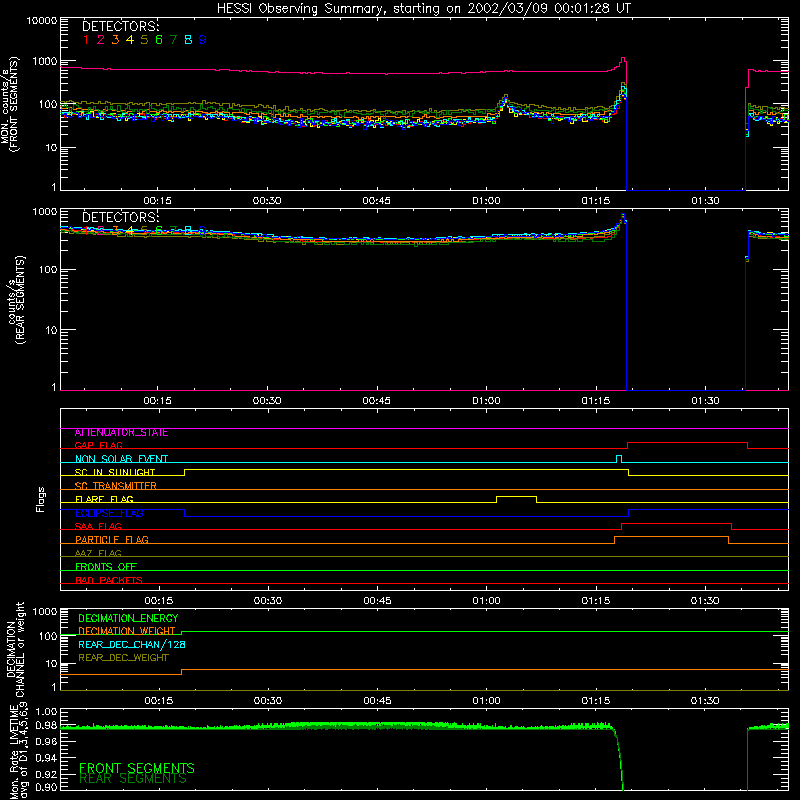Click the NON_SOLAR_EVENT spike near 01:18

619,459
